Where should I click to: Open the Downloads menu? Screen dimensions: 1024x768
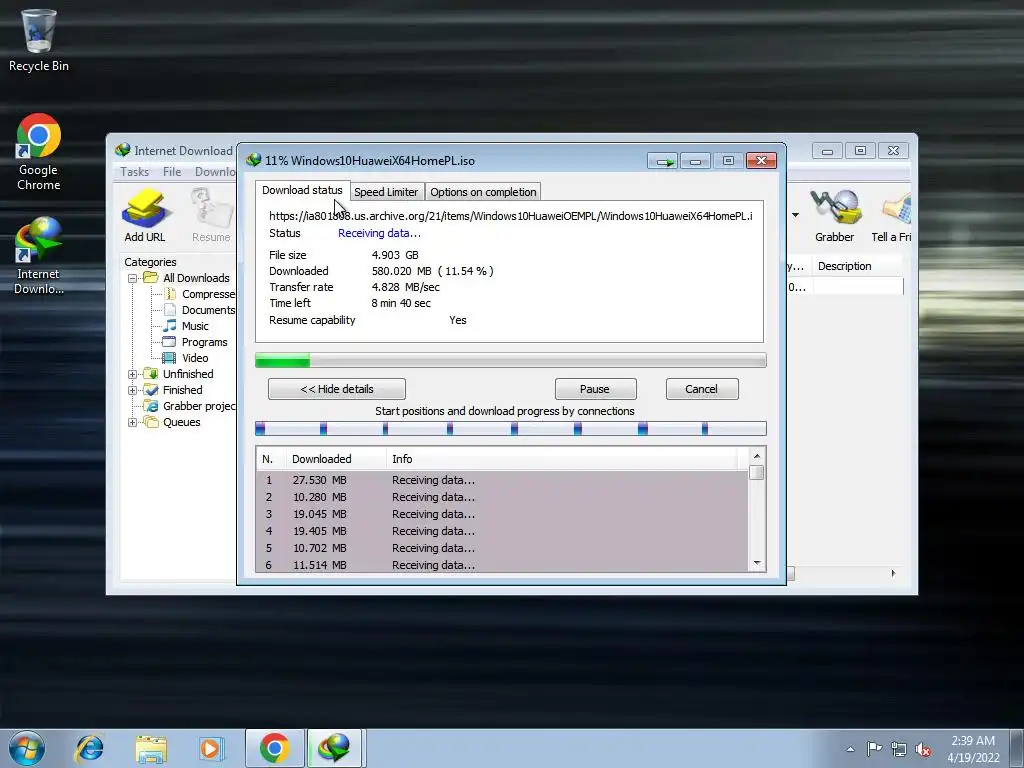click(x=215, y=172)
